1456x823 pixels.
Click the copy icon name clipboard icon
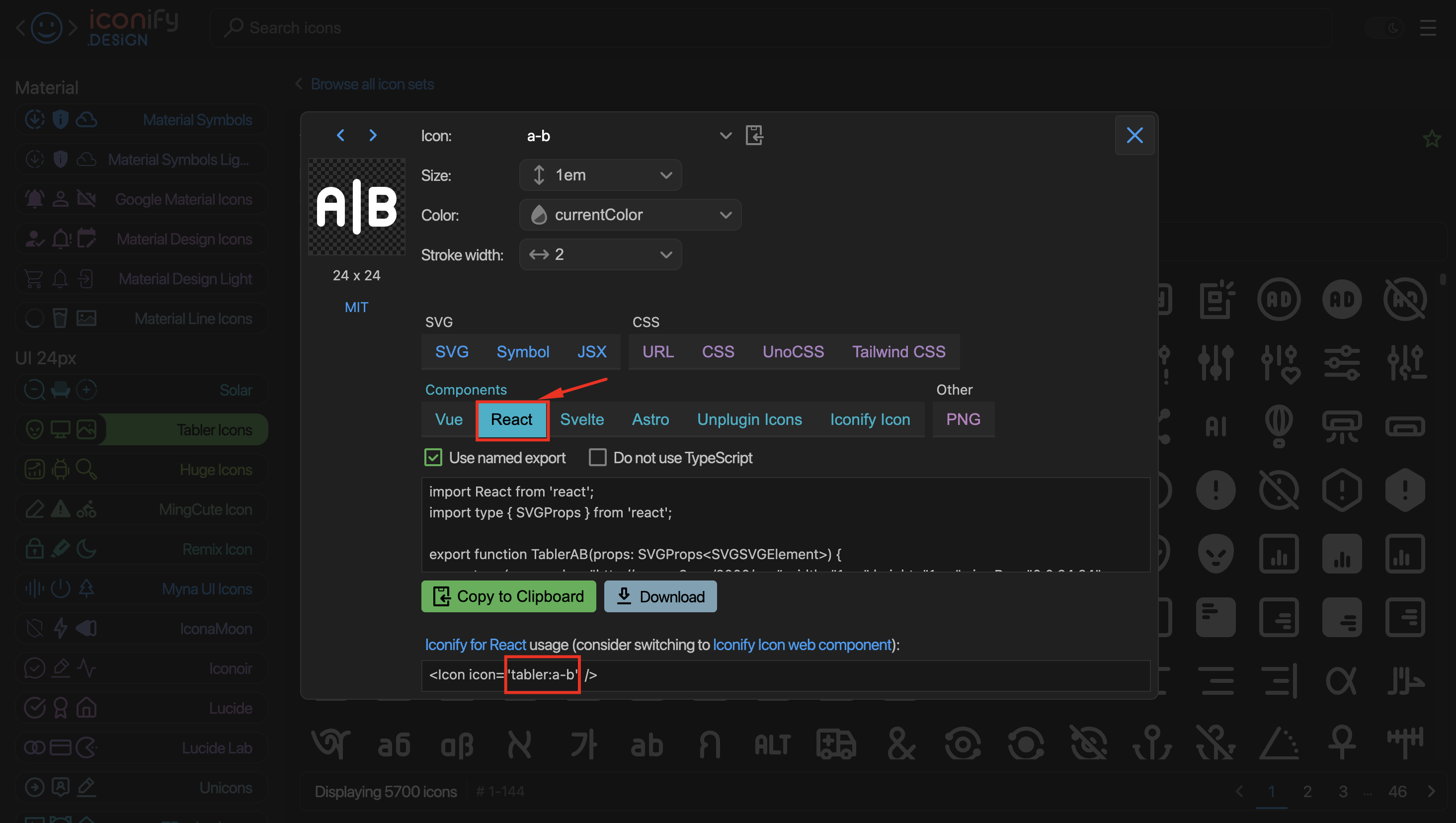pos(754,136)
